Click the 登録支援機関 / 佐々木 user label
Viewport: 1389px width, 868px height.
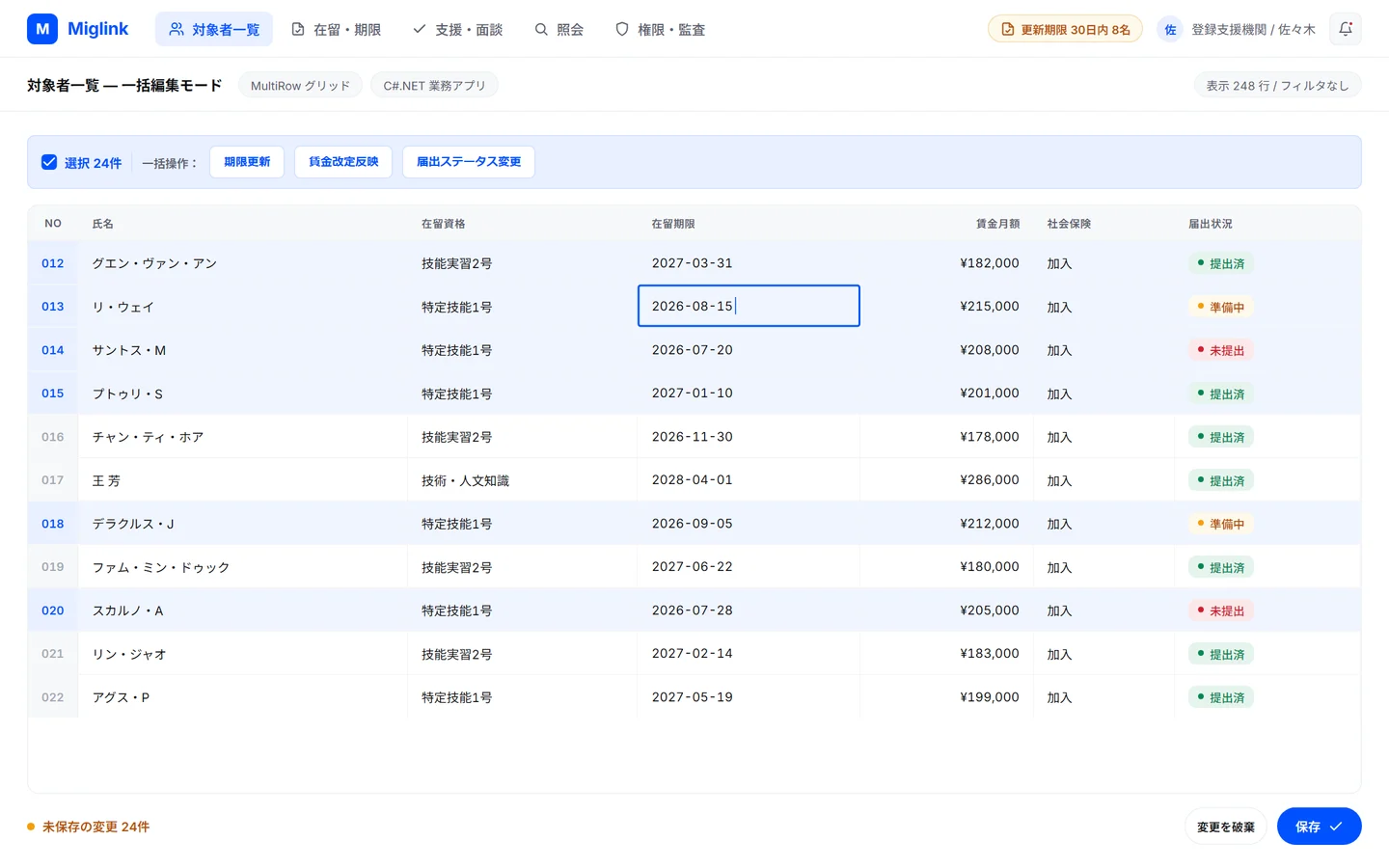1253,30
